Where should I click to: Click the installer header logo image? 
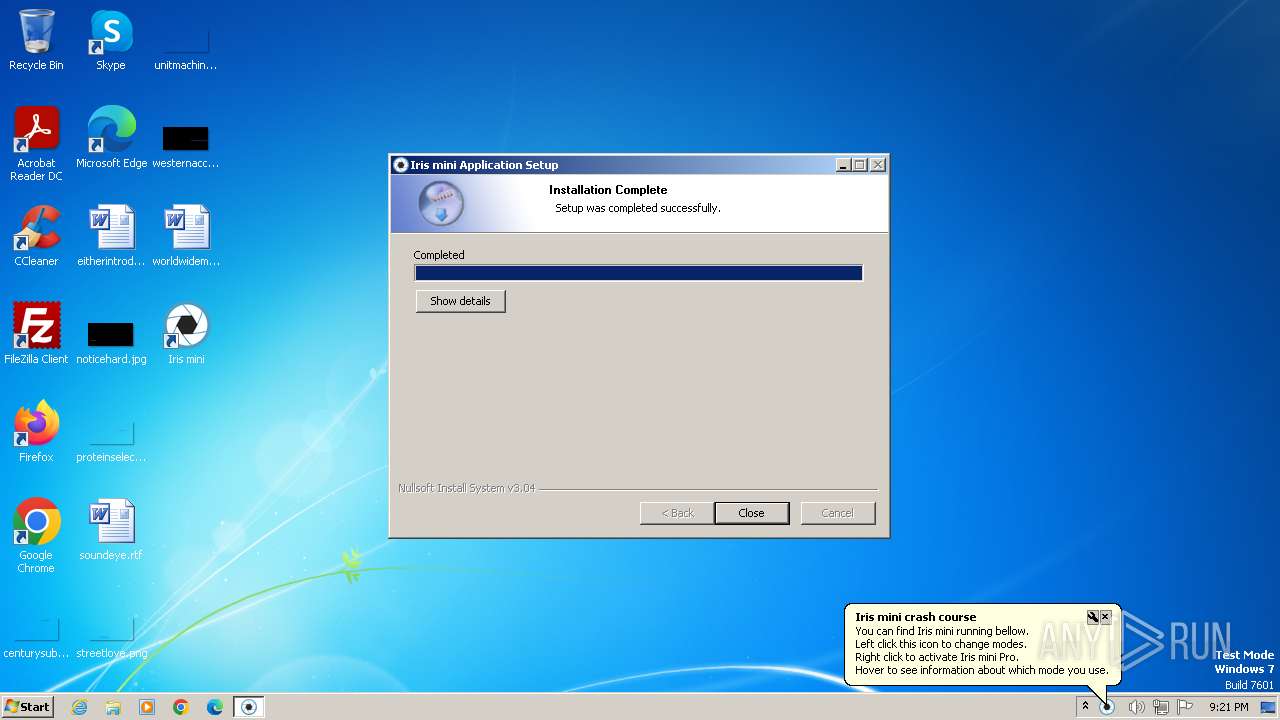pyautogui.click(x=441, y=204)
